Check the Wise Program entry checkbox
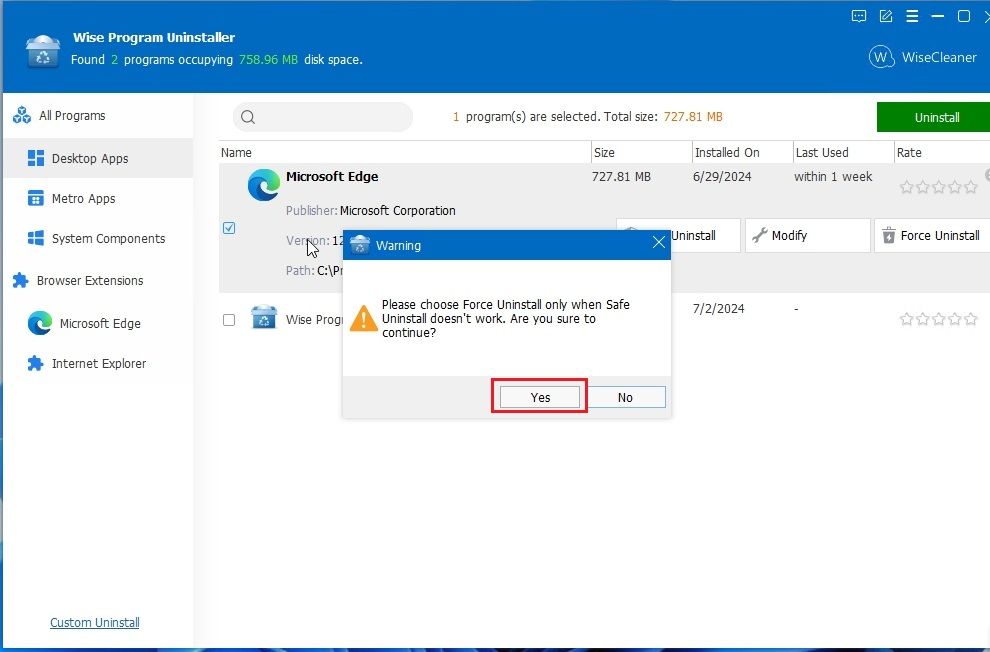The image size is (990, 652). 229,319
